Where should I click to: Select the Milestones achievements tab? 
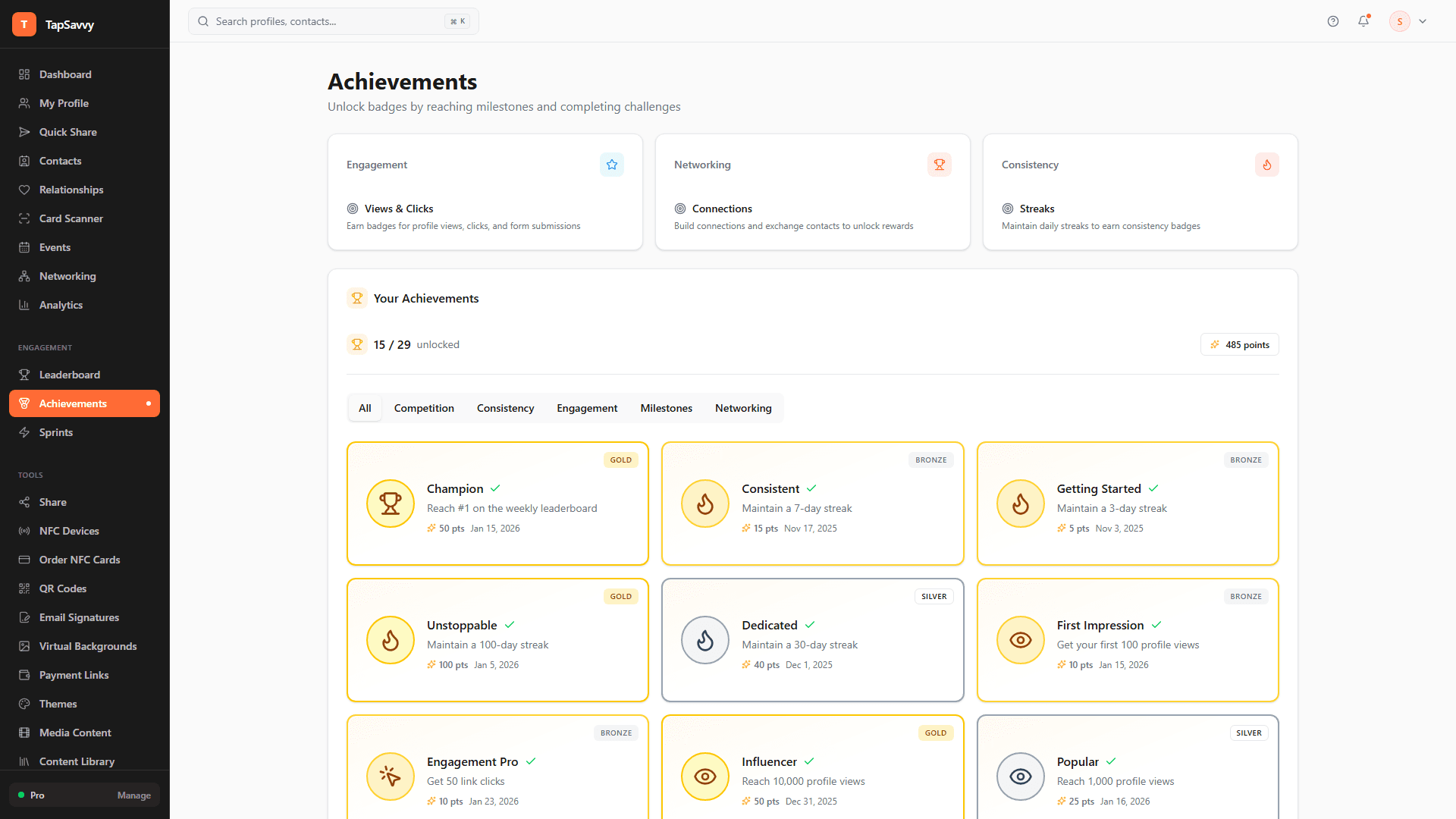click(666, 408)
